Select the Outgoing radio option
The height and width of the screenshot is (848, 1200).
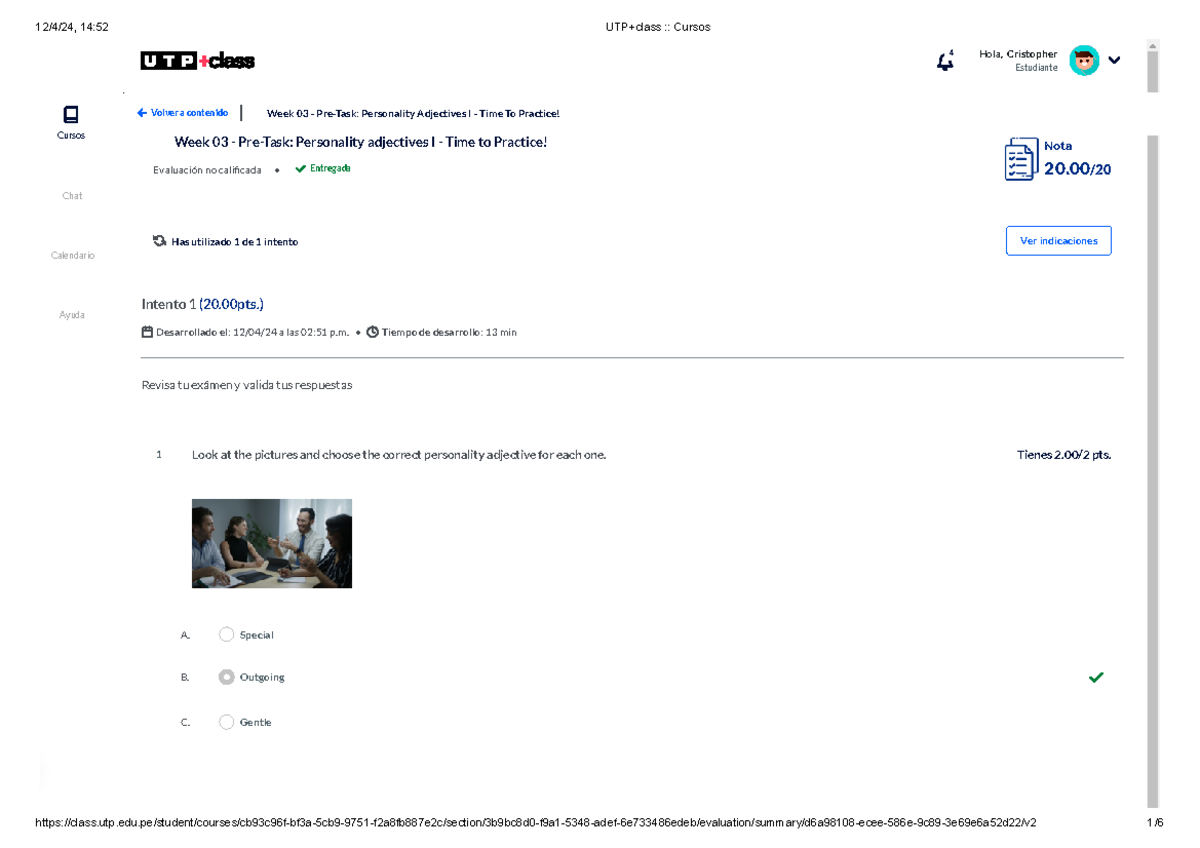[226, 677]
